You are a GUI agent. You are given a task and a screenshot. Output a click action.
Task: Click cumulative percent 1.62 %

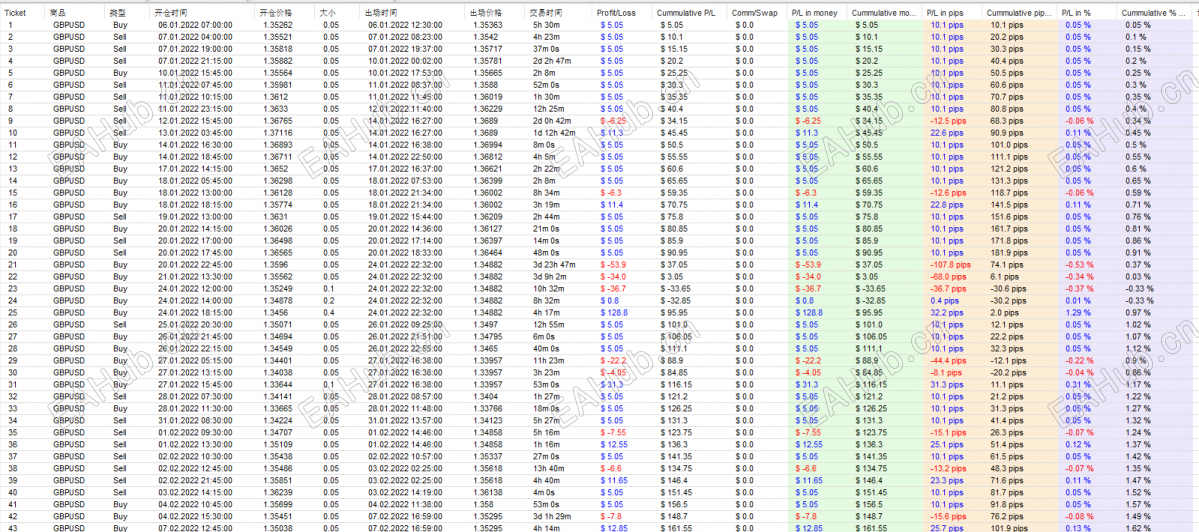pos(1137,527)
